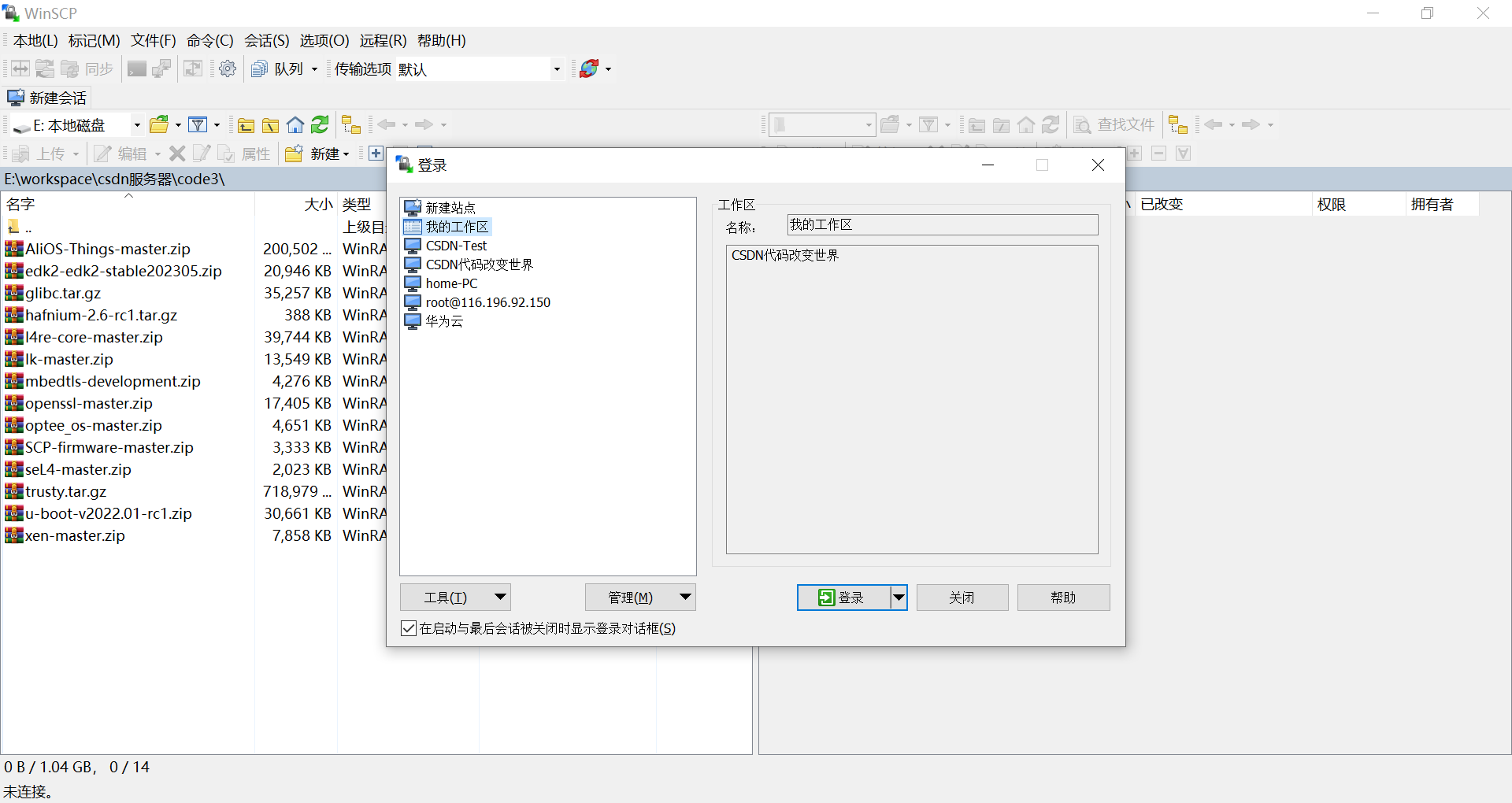1512x803 pixels.
Task: Click the open terminal console icon
Action: 137,69
